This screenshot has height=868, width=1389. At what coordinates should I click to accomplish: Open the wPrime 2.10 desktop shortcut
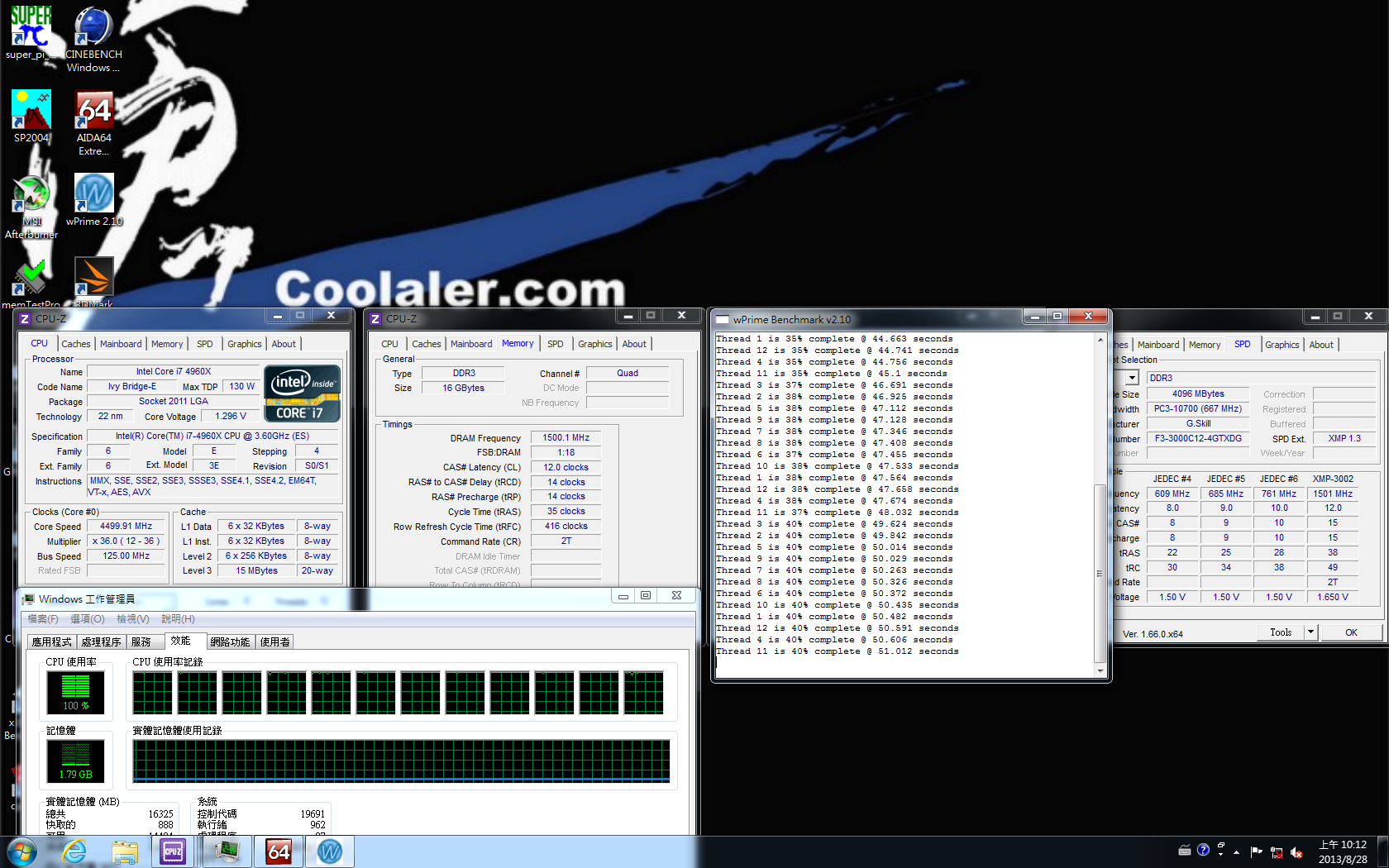pos(94,199)
